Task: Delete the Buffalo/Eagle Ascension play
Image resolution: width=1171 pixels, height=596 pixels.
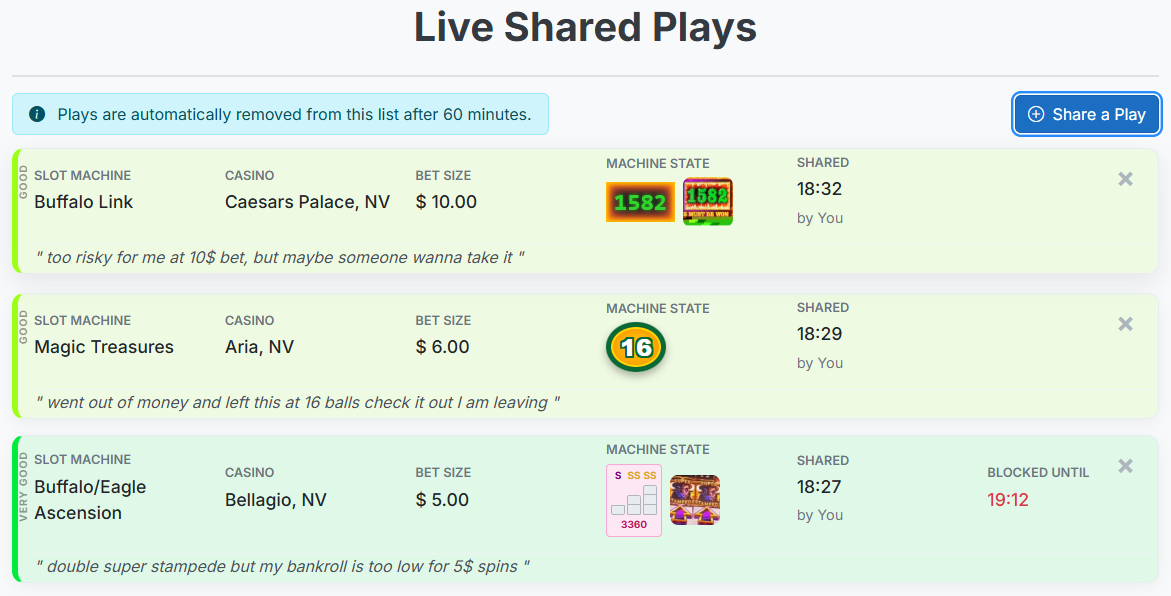Action: click(1125, 466)
